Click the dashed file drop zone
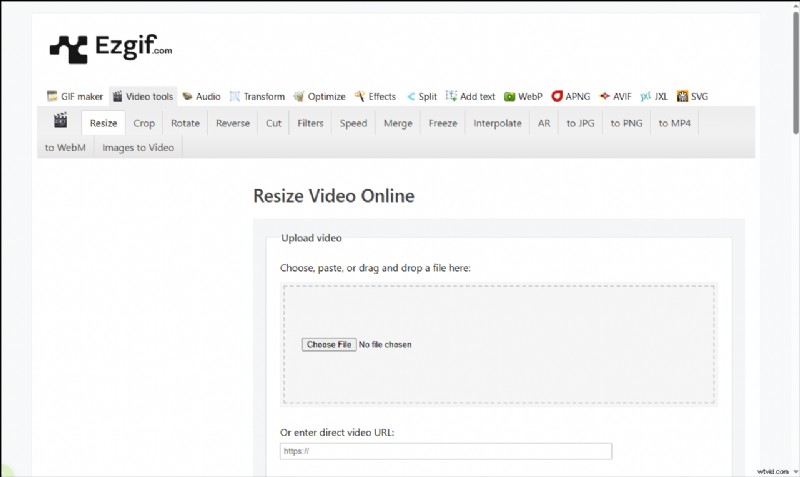 (x=499, y=344)
